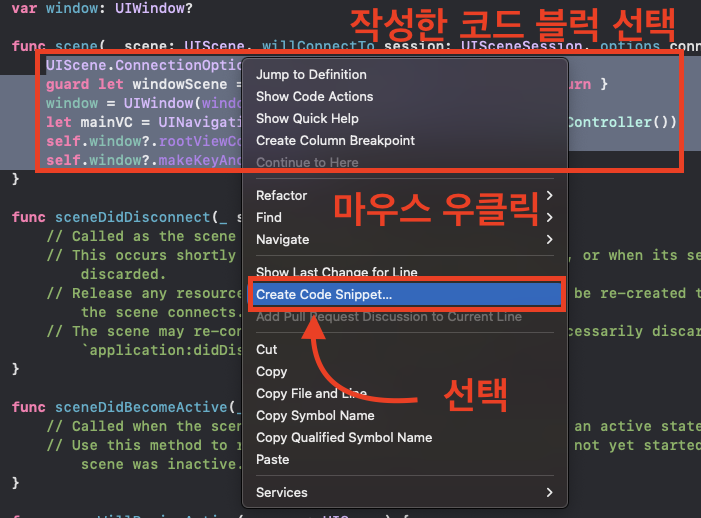701x518 pixels.
Task: Click 'window = UIWindow(windo' code line
Action: coord(144,103)
